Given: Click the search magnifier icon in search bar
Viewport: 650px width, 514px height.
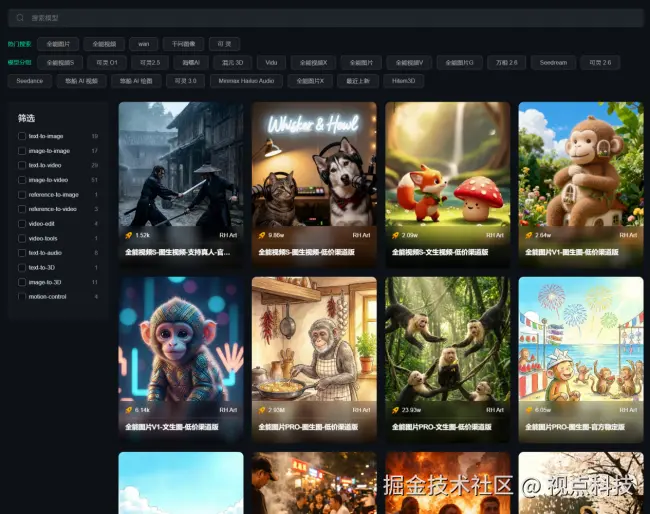Looking at the screenshot, I should coord(20,18).
